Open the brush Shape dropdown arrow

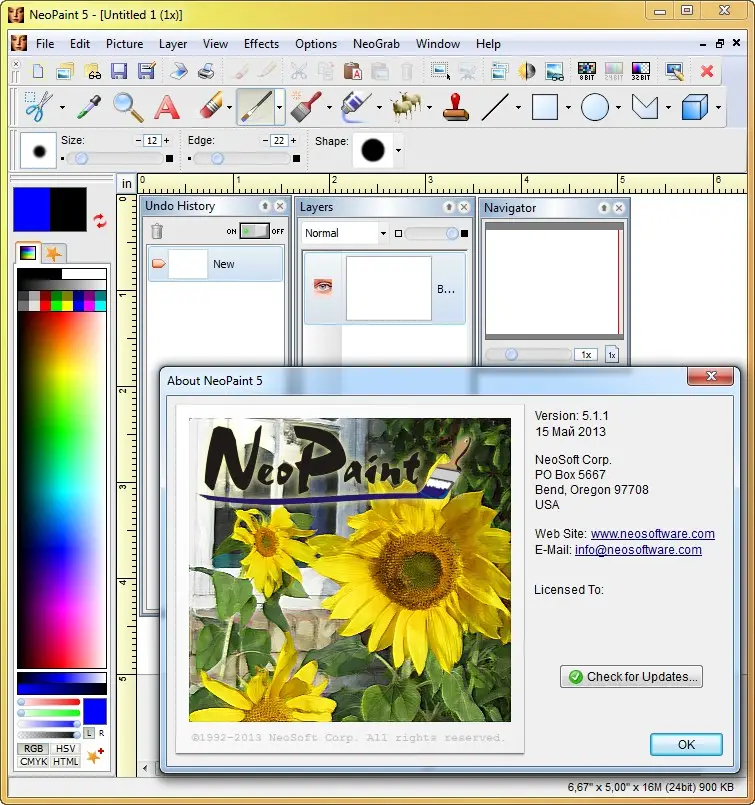click(x=398, y=150)
